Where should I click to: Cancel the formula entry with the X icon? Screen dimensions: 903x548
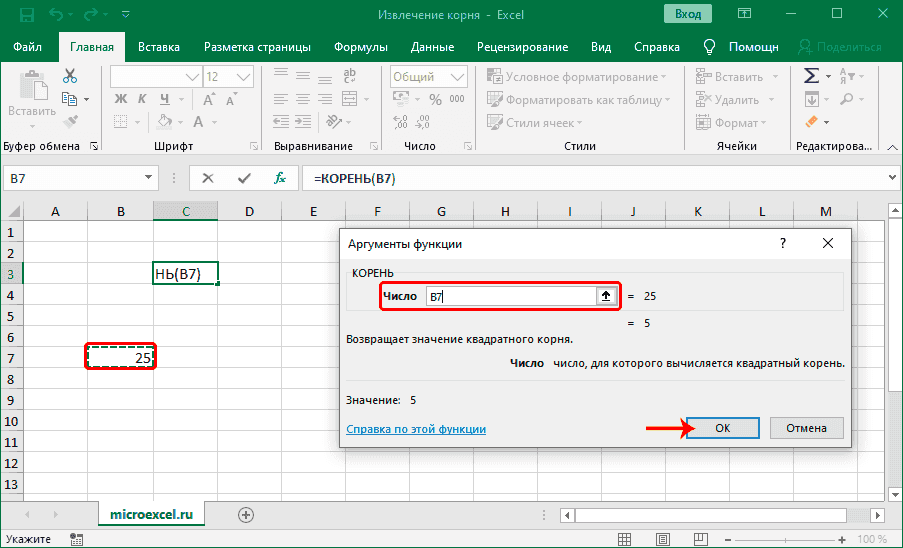pyautogui.click(x=208, y=178)
